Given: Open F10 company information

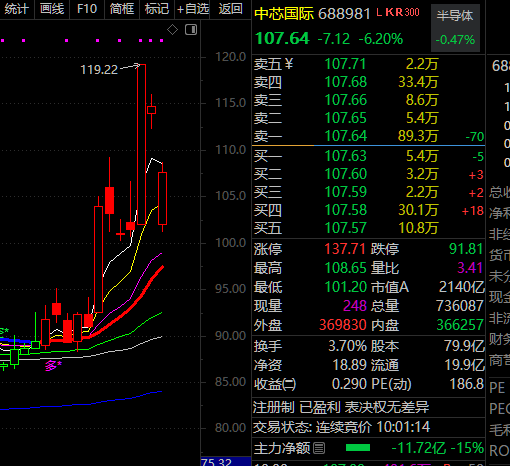Looking at the screenshot, I should coord(87,9).
